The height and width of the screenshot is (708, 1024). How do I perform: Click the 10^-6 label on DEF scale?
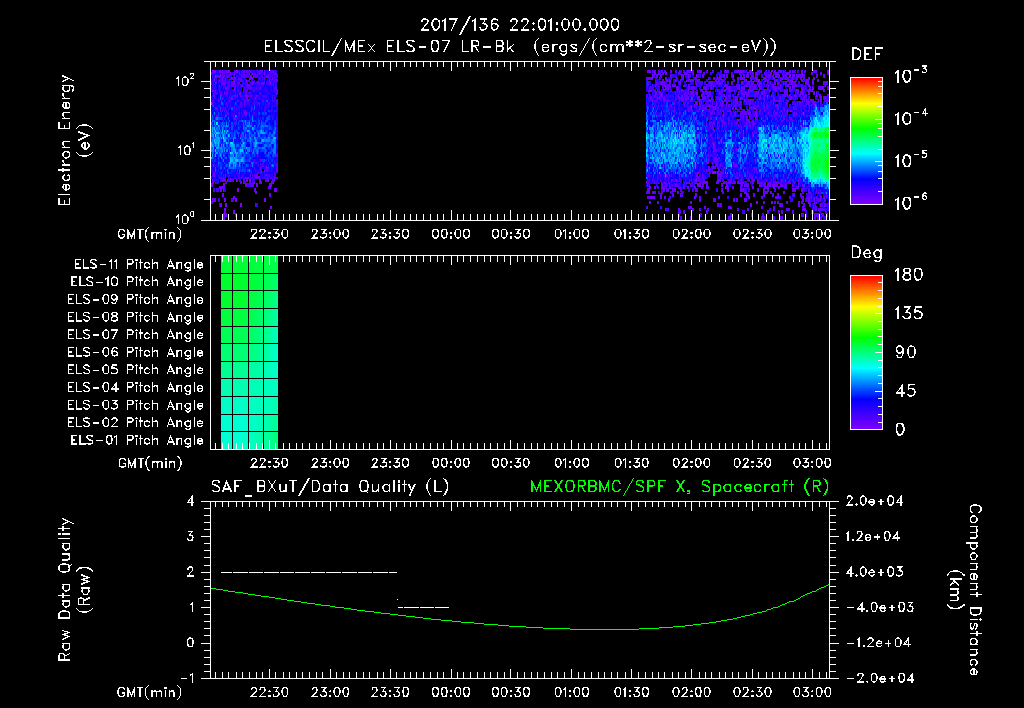911,202
